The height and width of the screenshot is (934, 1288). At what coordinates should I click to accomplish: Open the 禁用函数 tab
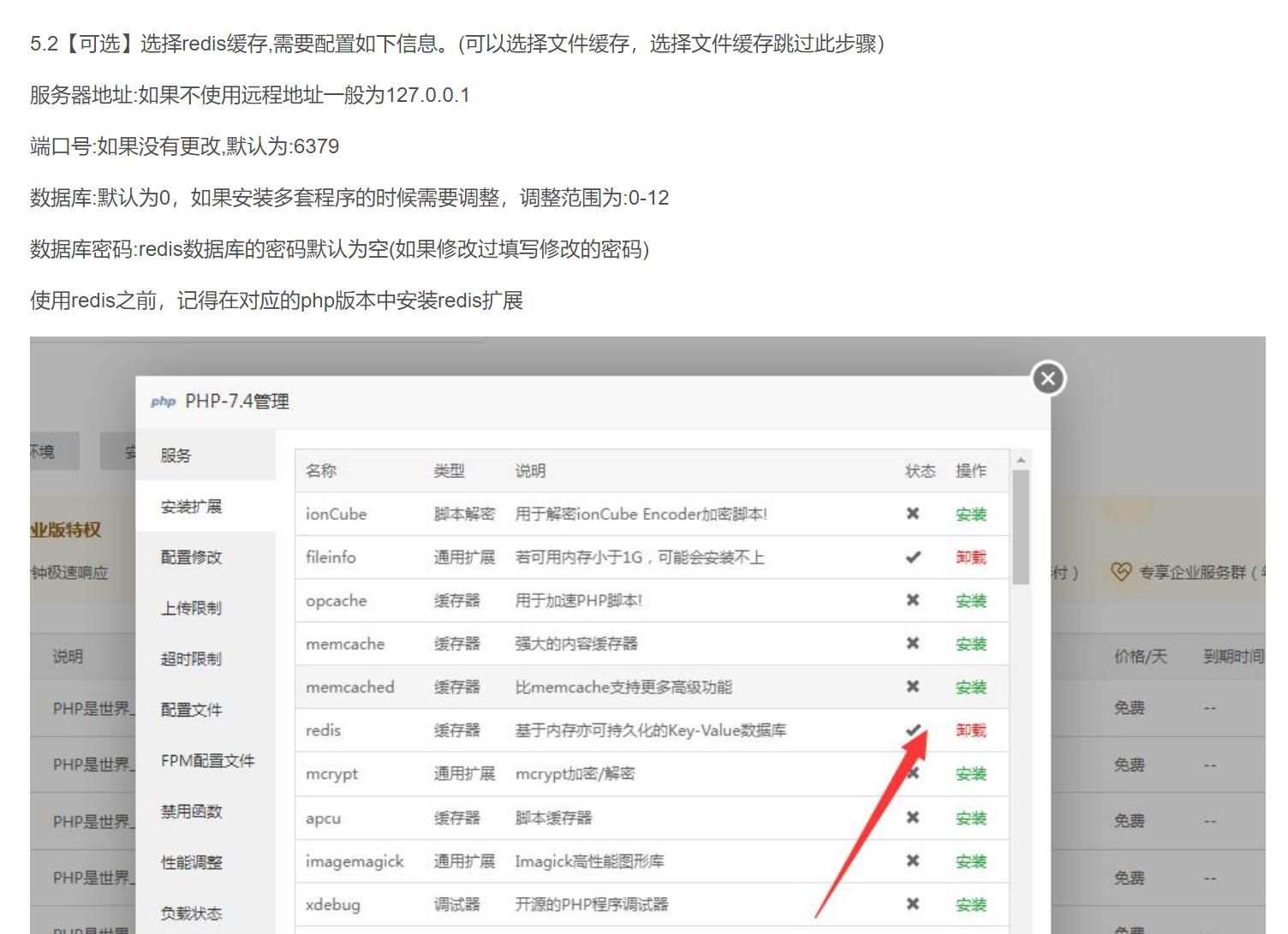(x=206, y=812)
